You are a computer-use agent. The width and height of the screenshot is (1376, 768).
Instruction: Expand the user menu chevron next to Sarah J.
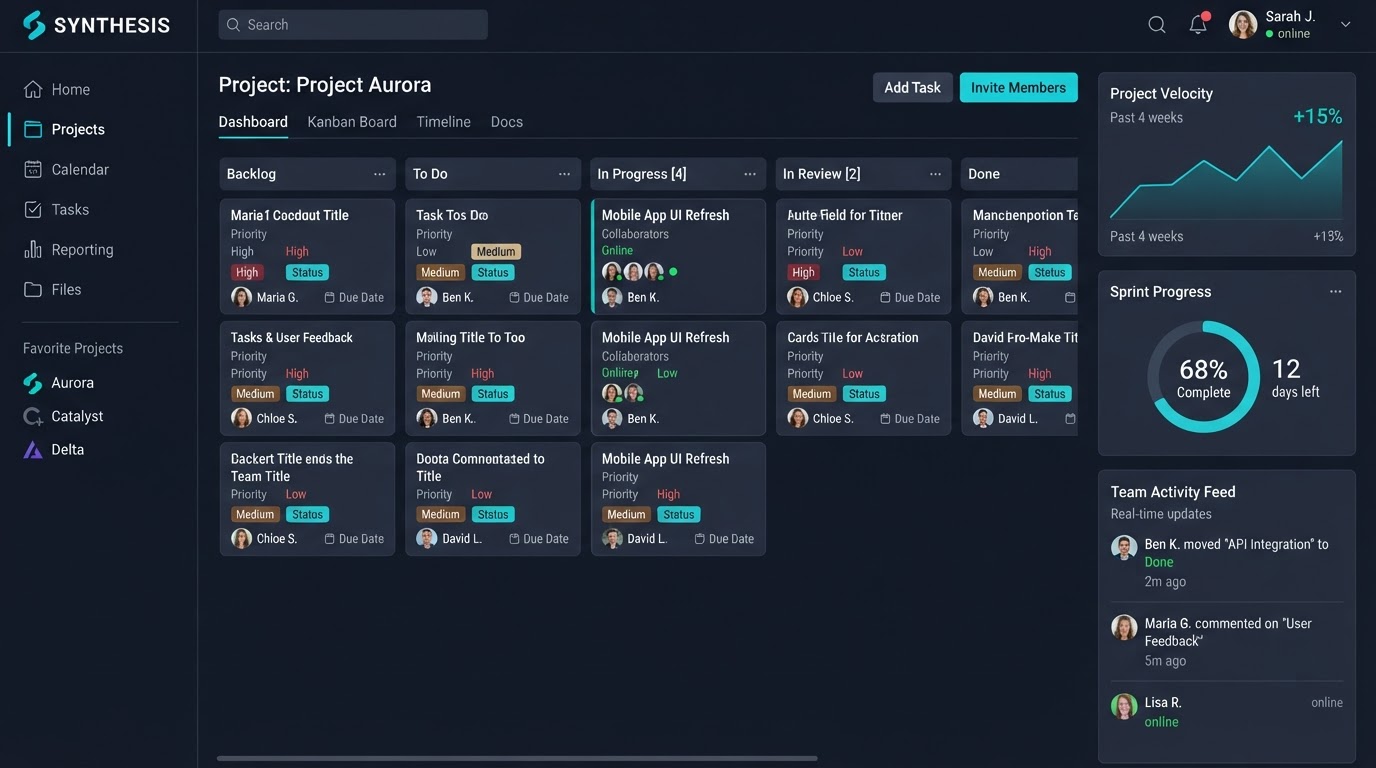1345,25
